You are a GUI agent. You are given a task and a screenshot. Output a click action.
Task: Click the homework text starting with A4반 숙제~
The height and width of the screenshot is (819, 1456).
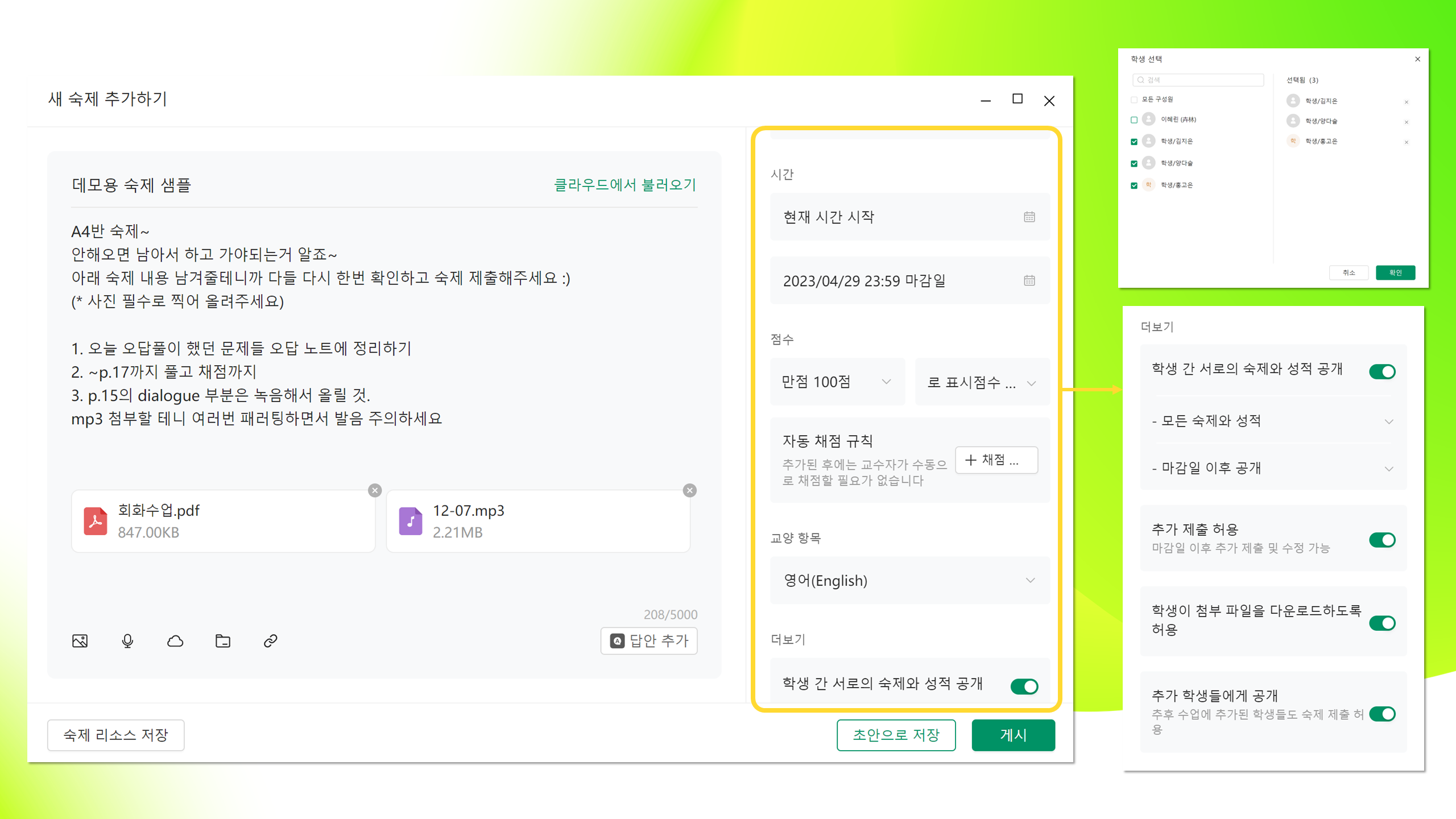[x=321, y=325]
